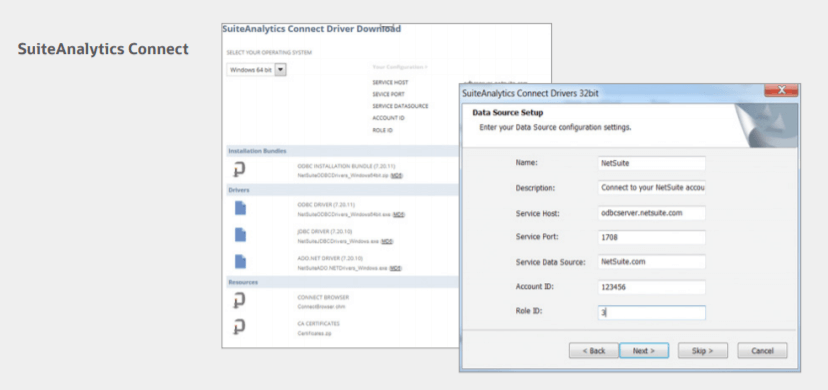Open MD5 link for NetSuiteODBCDrivers_Windows64bit.zip
The width and height of the screenshot is (828, 390).
pos(397,175)
